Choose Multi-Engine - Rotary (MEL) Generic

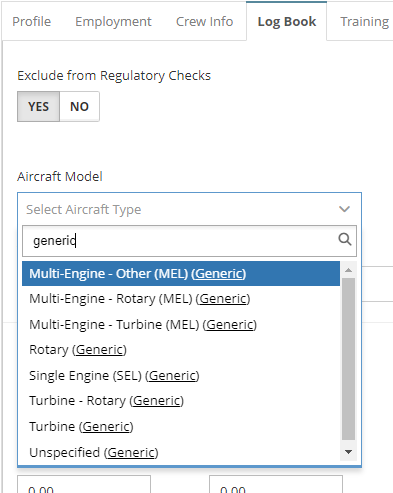pos(181,299)
